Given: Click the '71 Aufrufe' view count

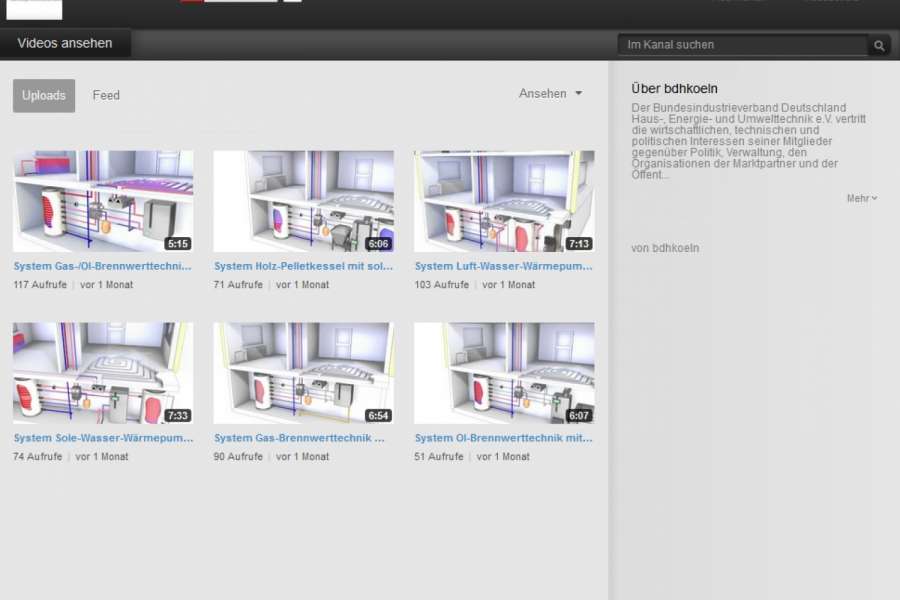Looking at the screenshot, I should (x=238, y=285).
